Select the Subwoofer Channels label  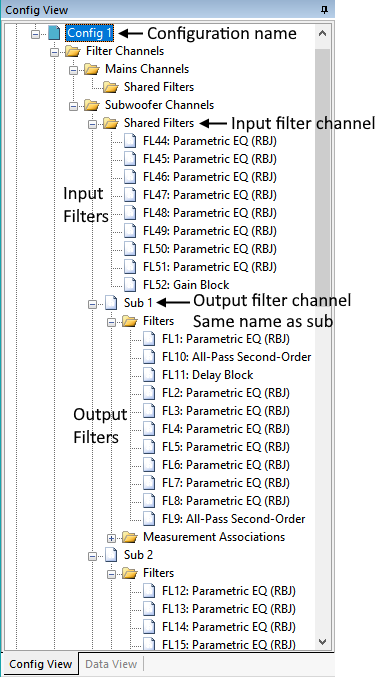159,105
